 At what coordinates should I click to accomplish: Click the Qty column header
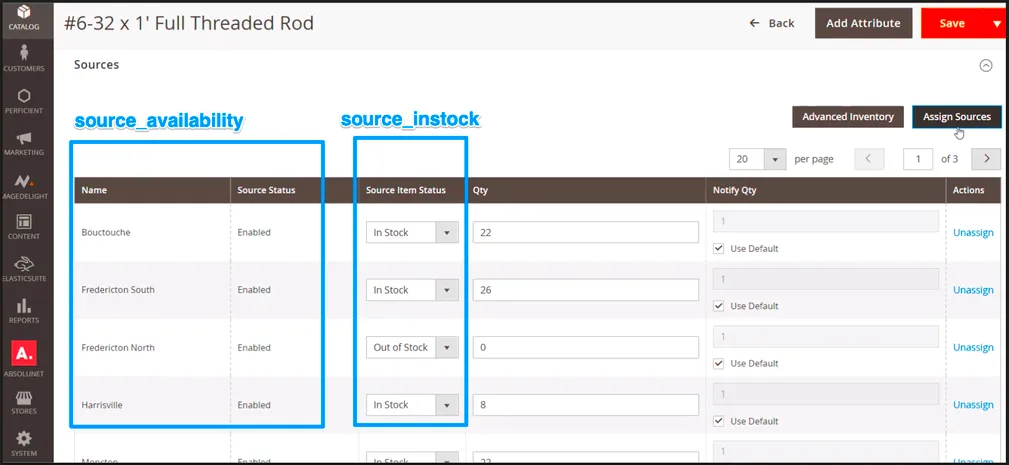[x=586, y=190]
